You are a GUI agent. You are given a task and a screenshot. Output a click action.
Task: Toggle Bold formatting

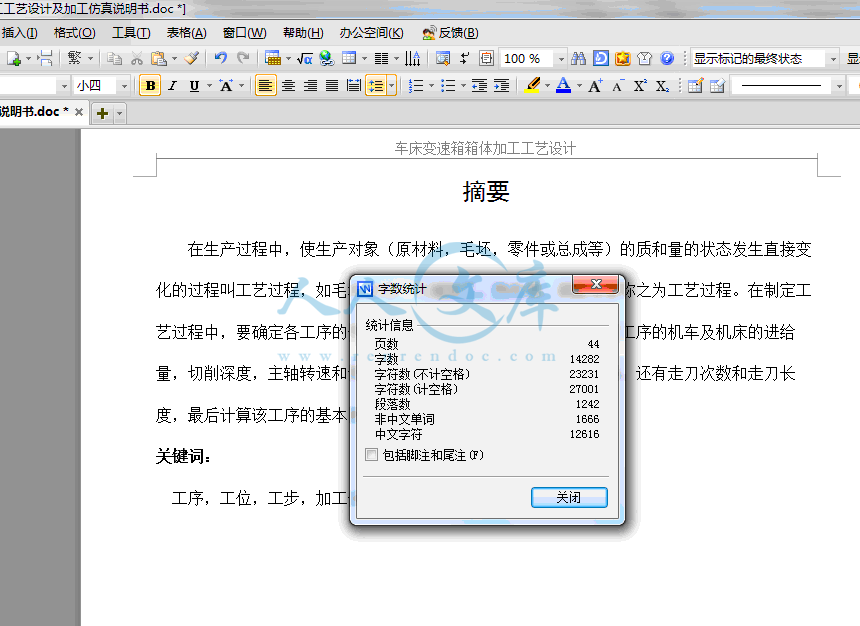[x=150, y=86]
